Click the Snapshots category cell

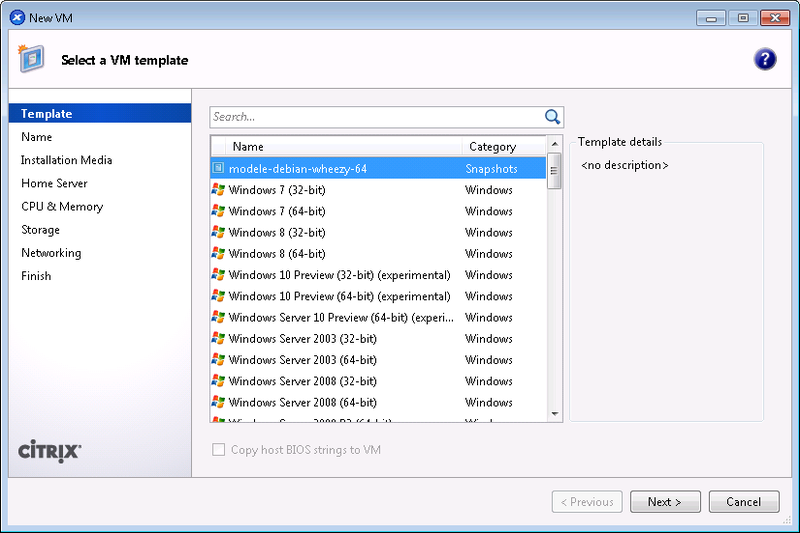pos(491,168)
